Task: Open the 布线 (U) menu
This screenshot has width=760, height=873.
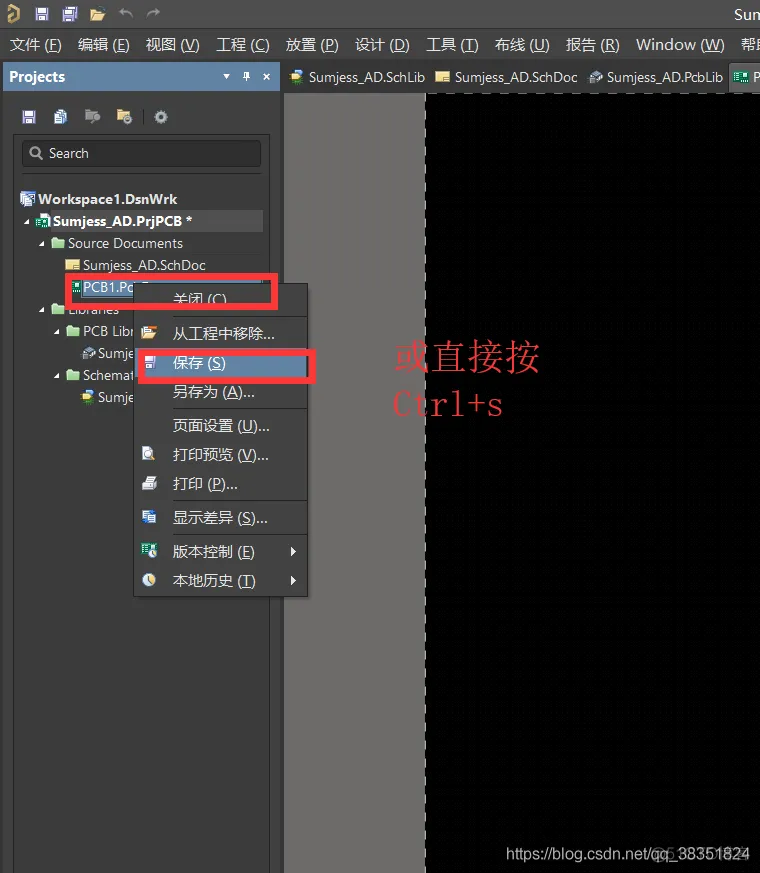Action: pos(522,45)
